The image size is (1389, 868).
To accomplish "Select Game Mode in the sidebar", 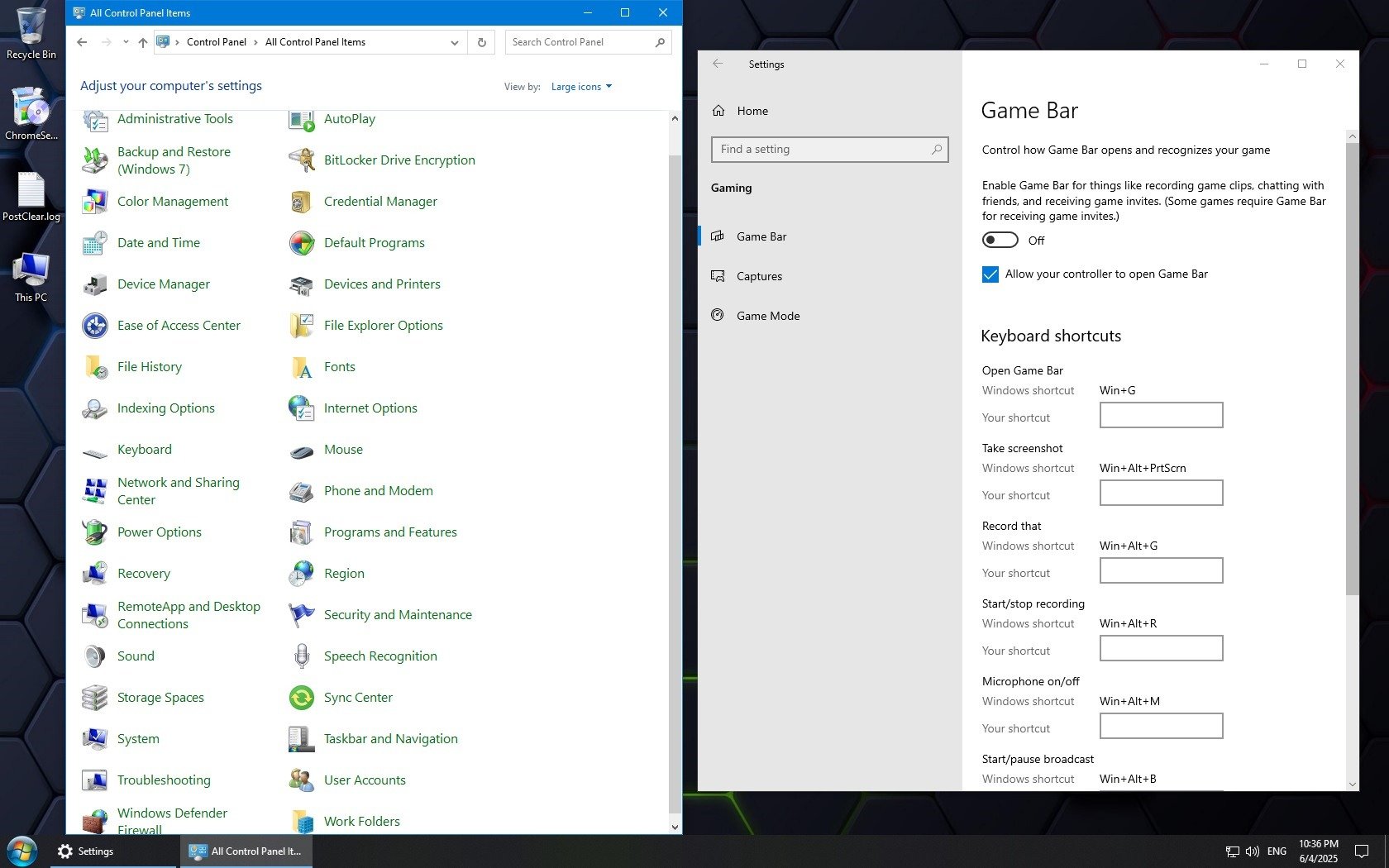I will [x=767, y=316].
